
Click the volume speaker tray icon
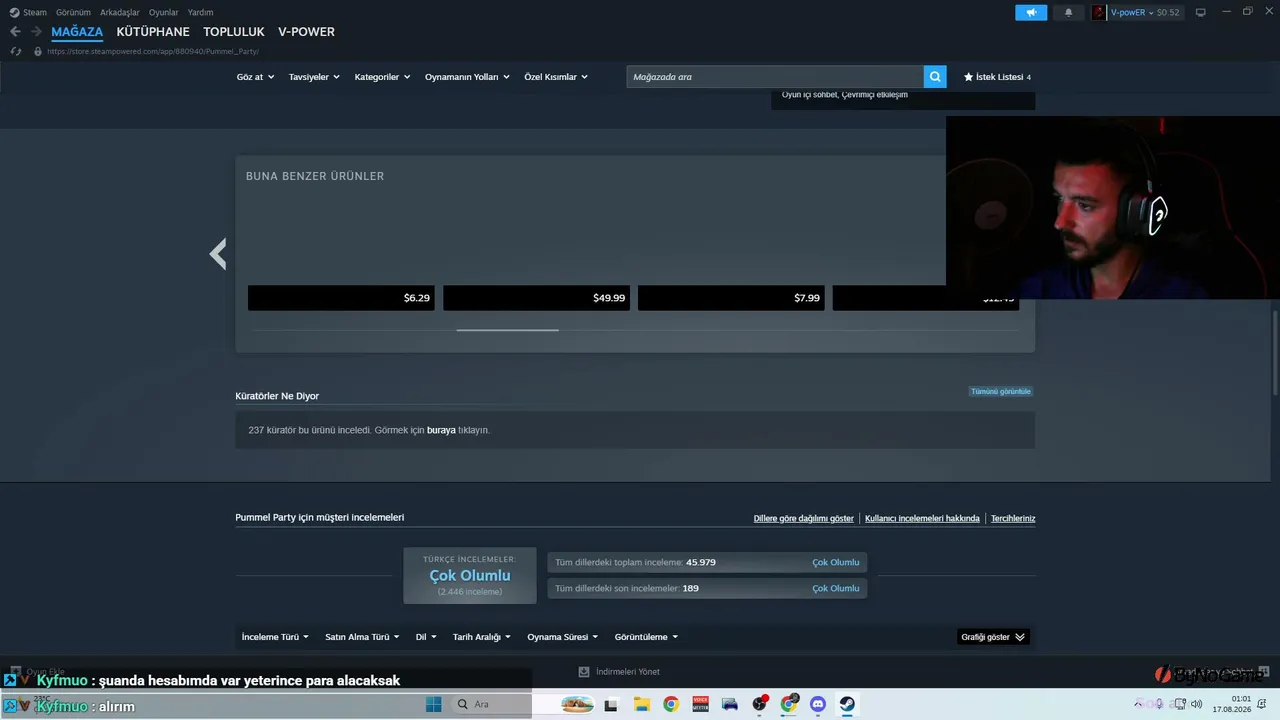(1196, 704)
